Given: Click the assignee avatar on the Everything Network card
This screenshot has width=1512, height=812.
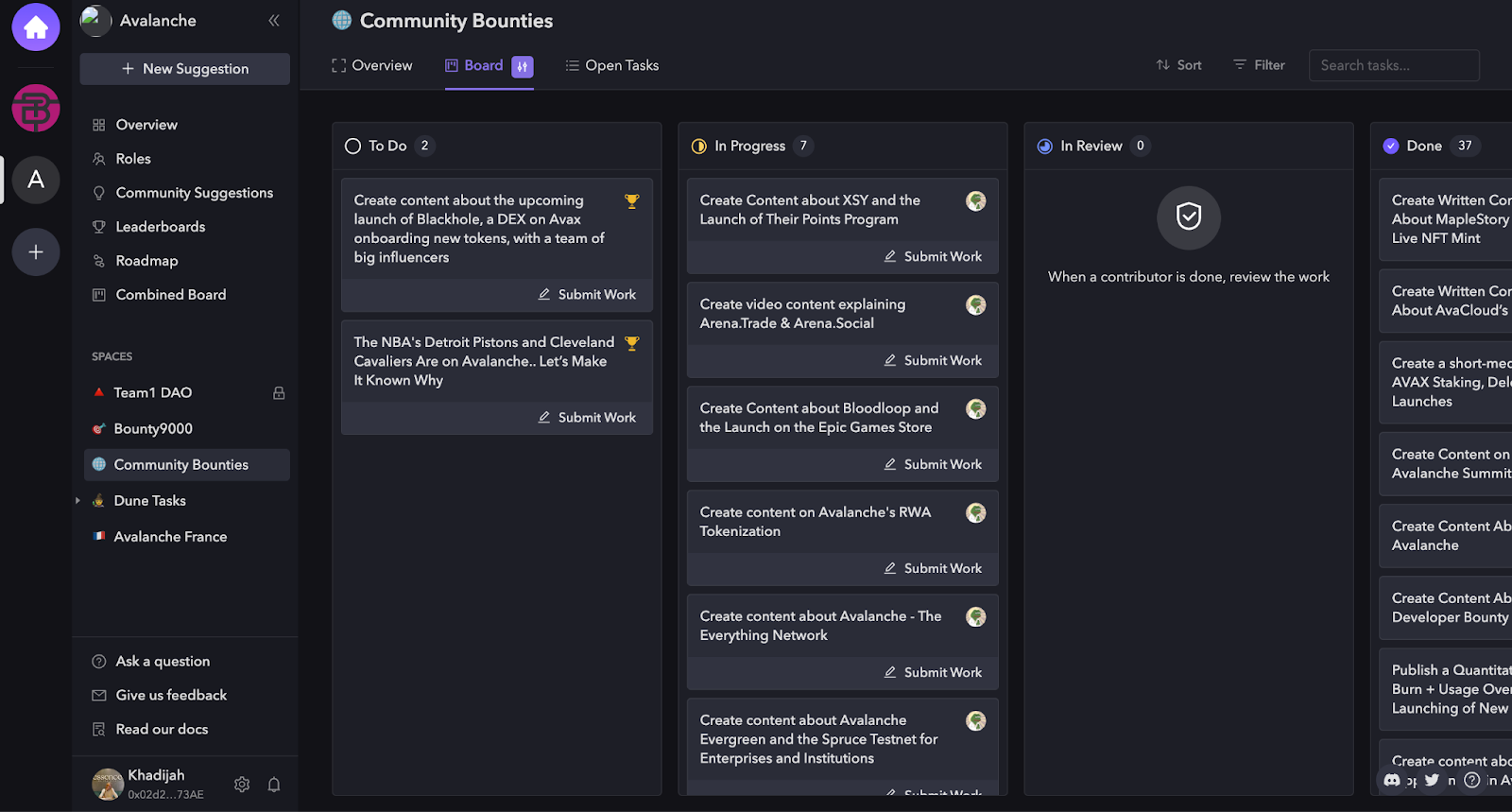Looking at the screenshot, I should [976, 616].
